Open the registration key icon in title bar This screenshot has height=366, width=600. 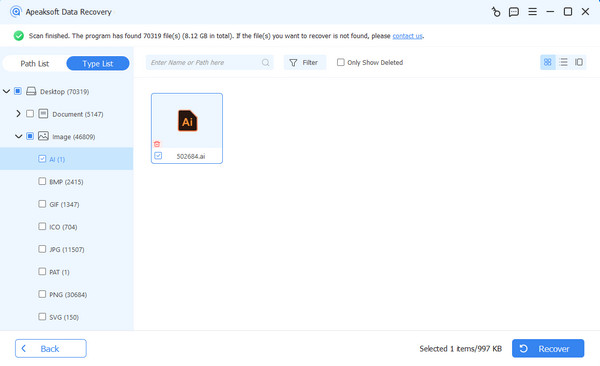496,12
